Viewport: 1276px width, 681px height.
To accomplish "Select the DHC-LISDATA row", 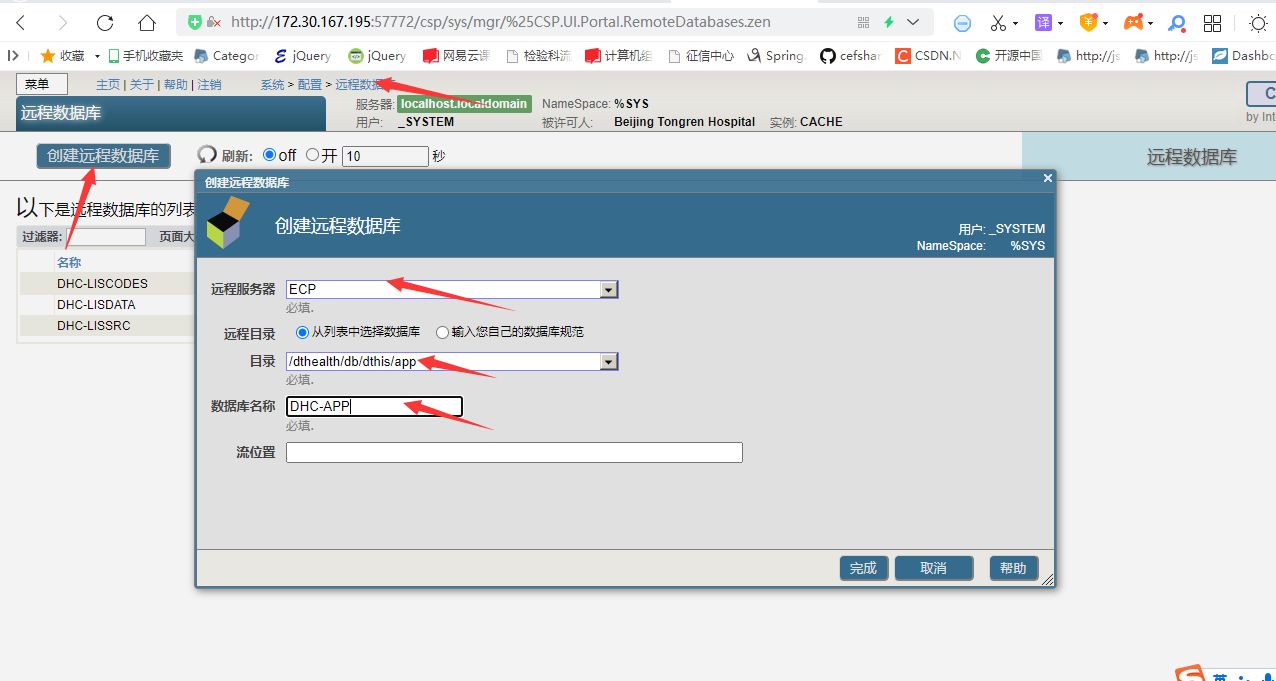I will (106, 305).
